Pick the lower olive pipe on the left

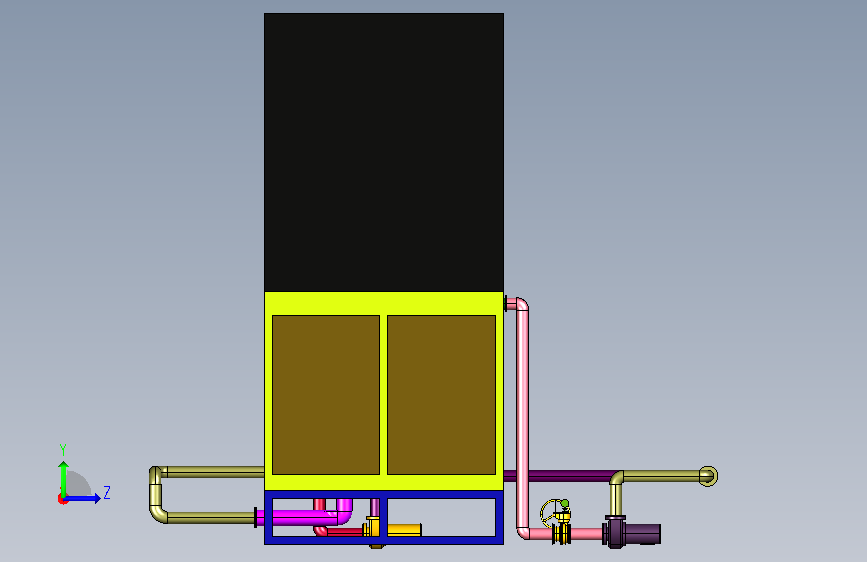tap(210, 518)
